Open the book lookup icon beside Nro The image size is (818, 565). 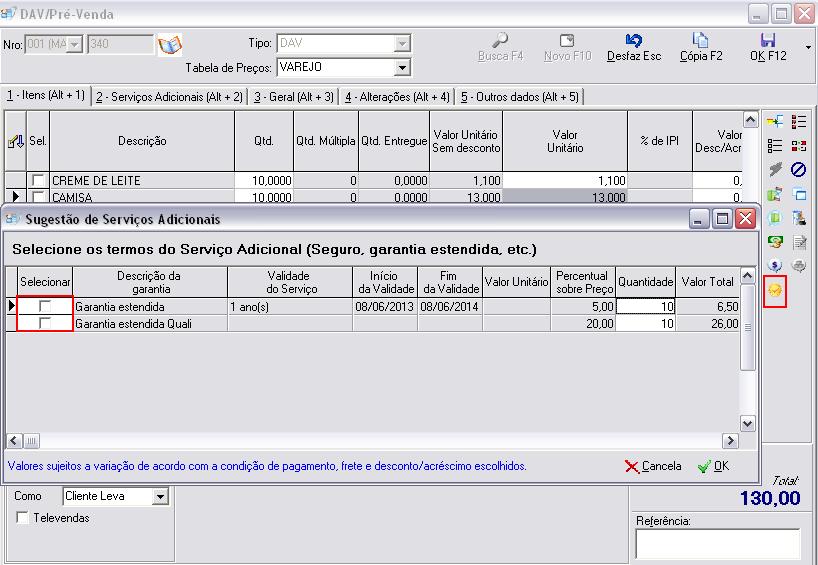170,45
